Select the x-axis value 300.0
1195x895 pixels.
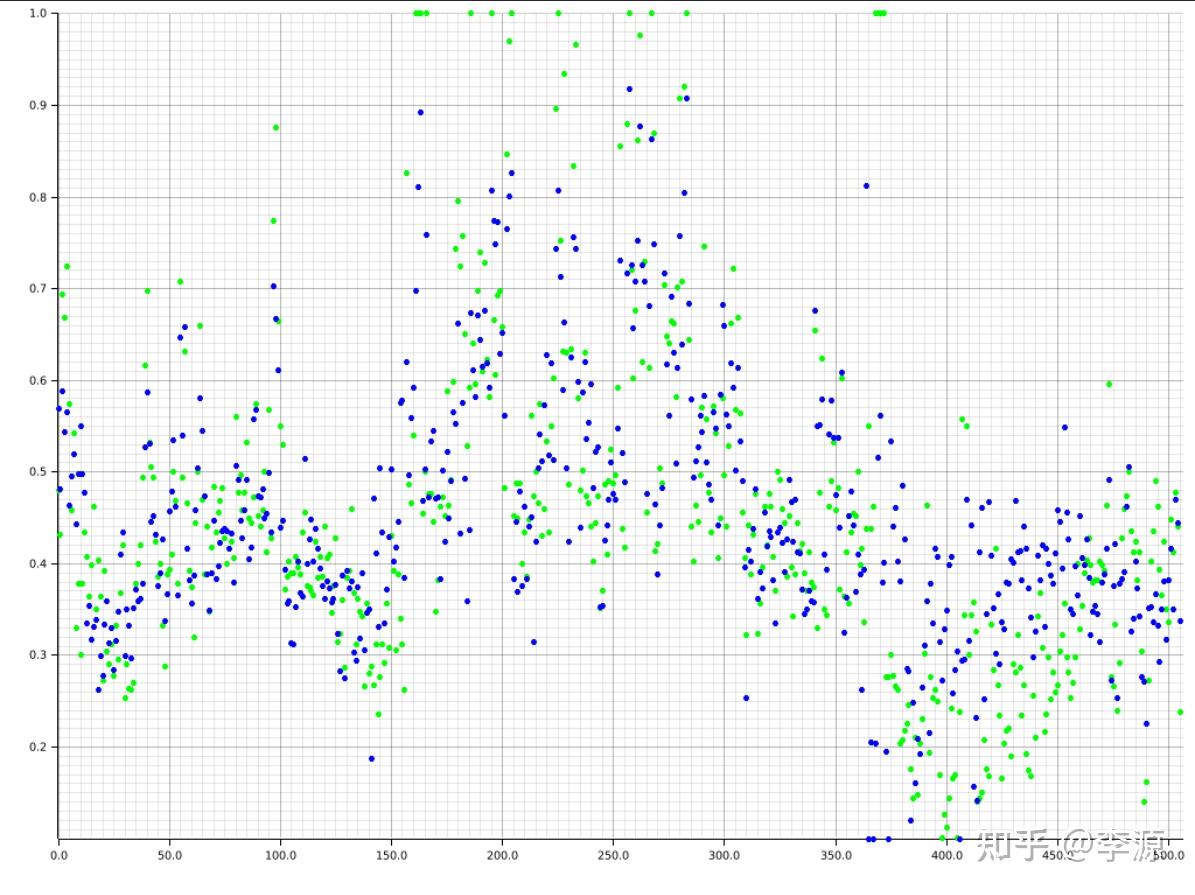point(724,855)
